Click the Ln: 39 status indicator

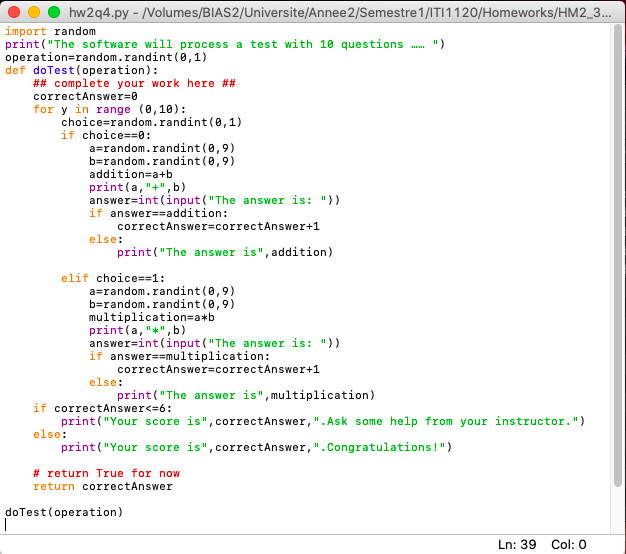click(516, 544)
